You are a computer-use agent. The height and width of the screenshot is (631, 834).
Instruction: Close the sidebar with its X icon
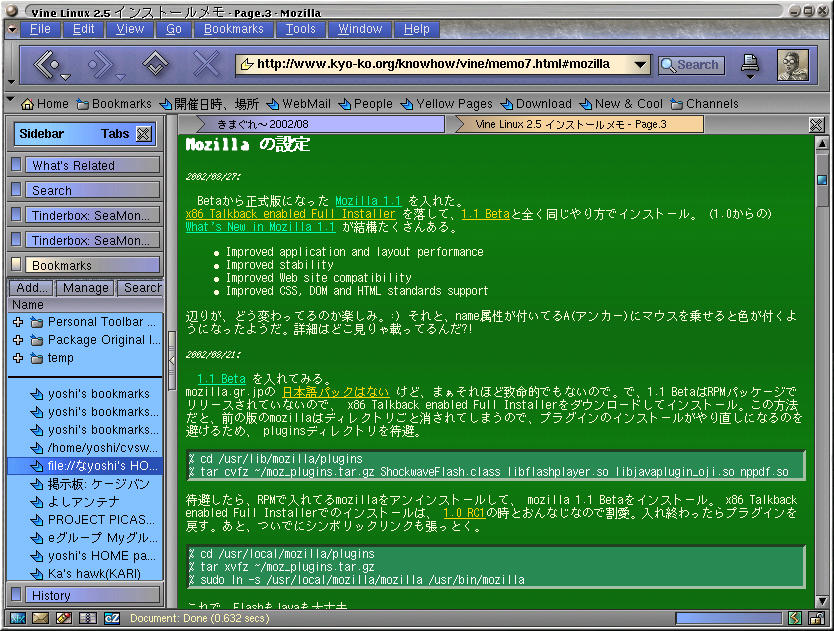tap(144, 134)
